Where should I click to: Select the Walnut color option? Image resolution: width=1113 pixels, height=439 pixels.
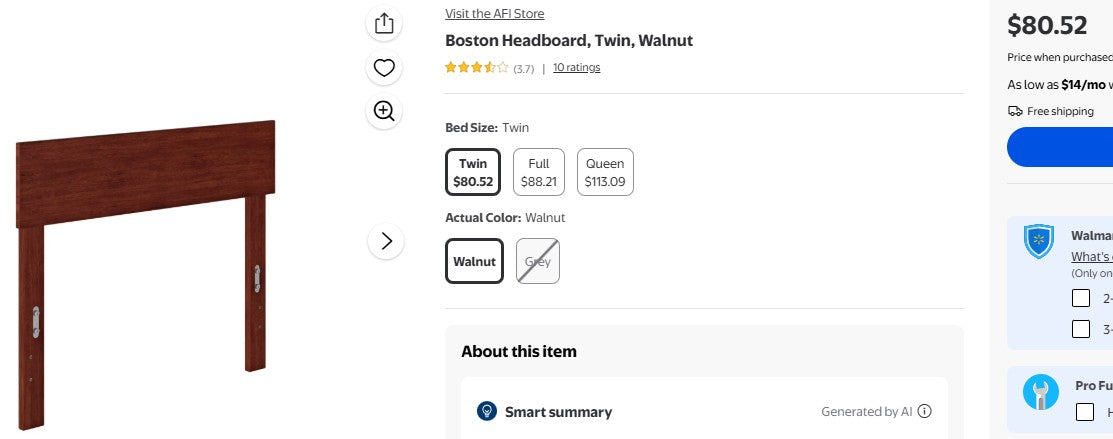pos(474,261)
